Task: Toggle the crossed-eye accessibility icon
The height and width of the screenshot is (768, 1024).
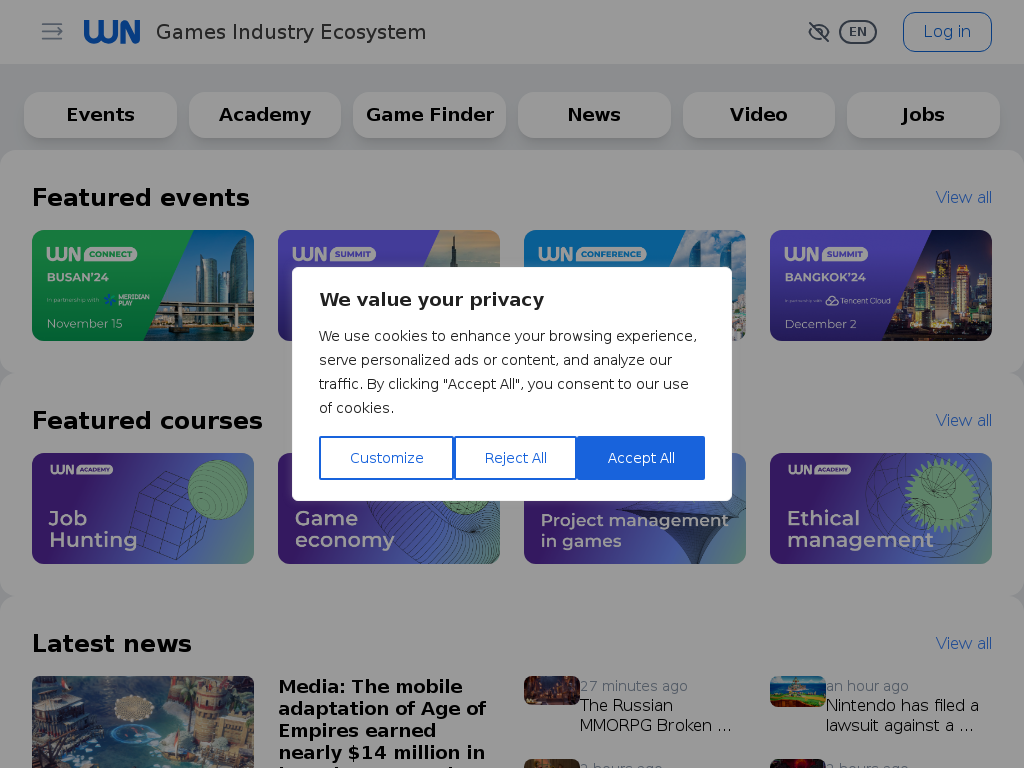Action: (818, 31)
